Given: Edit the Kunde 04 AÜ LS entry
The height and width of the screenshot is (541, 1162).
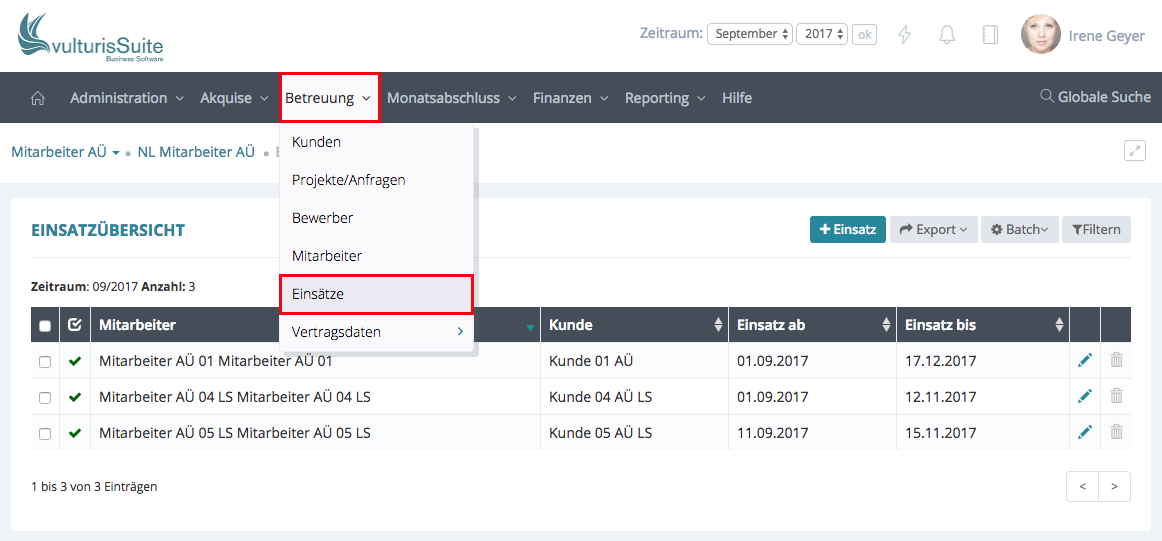Looking at the screenshot, I should tap(1085, 397).
